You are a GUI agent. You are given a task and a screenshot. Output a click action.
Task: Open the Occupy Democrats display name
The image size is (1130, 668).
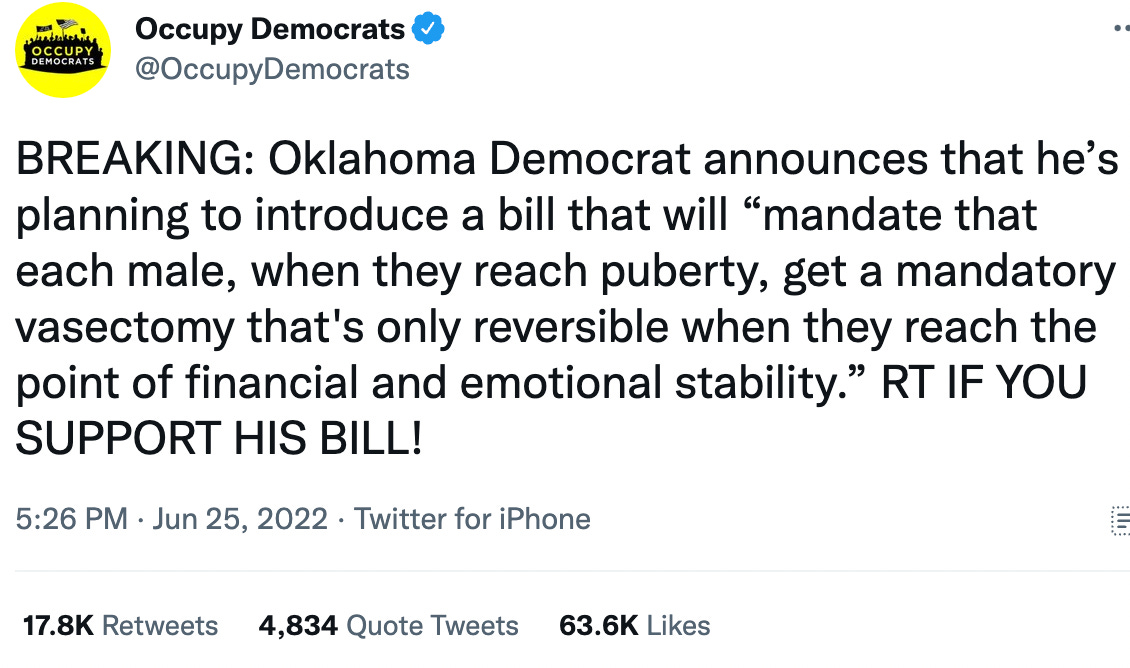point(270,30)
